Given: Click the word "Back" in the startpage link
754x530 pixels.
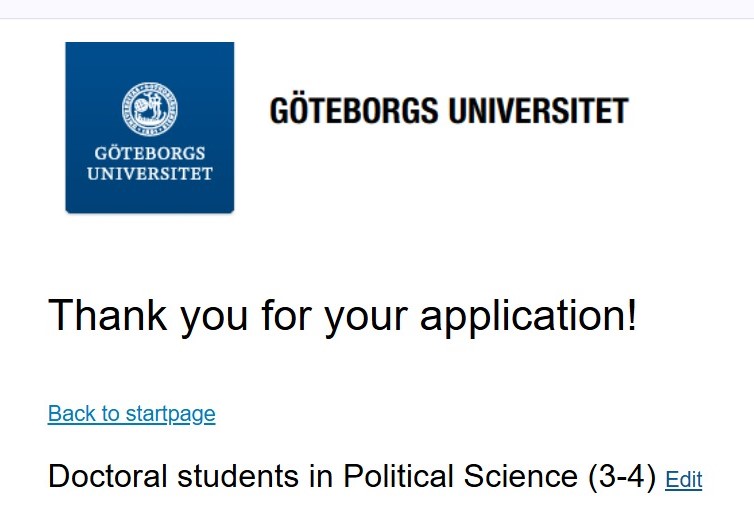Looking at the screenshot, I should point(69,414).
